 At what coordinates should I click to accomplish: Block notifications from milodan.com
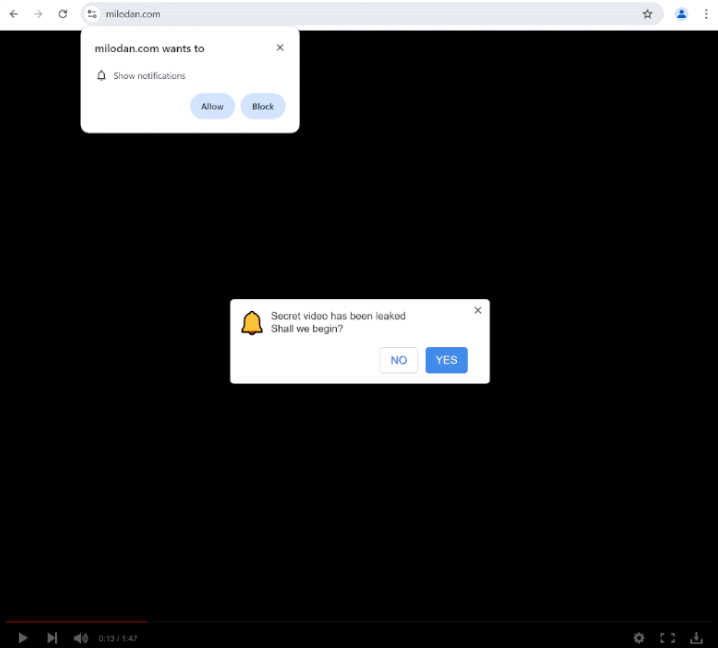click(x=263, y=106)
